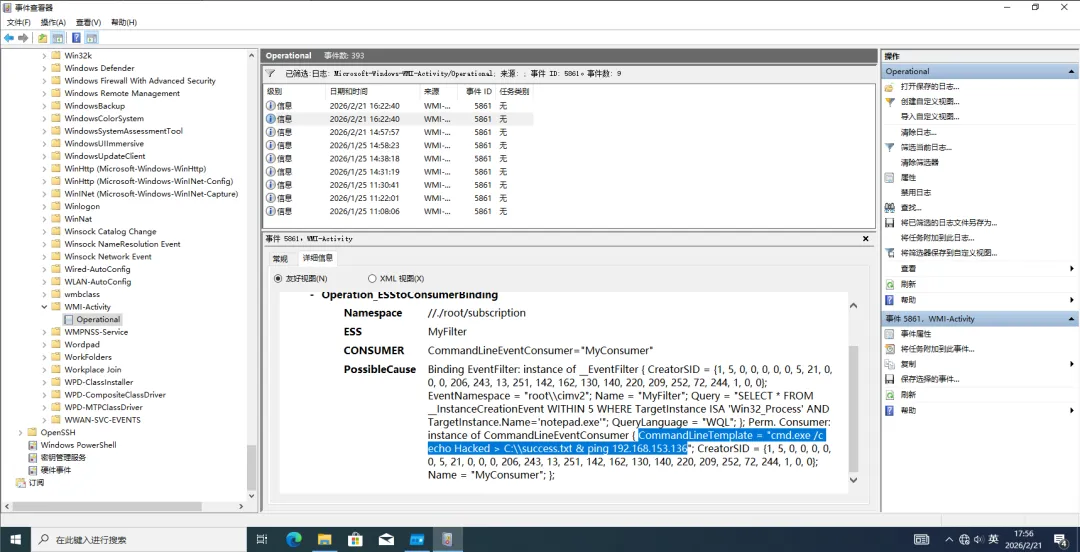Screen dimensions: 1080x552
Task: Select the Operational log under WMI-Activity
Action: tap(98, 319)
